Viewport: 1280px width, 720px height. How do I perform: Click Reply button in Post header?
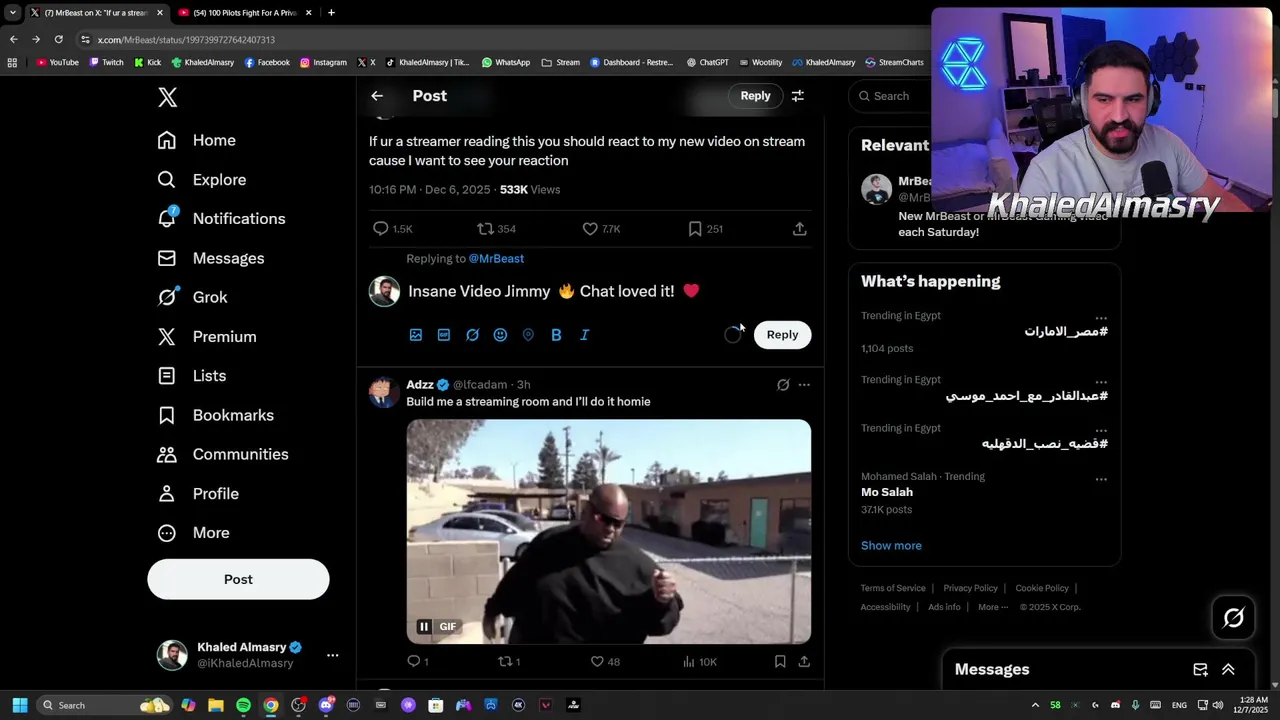755,96
